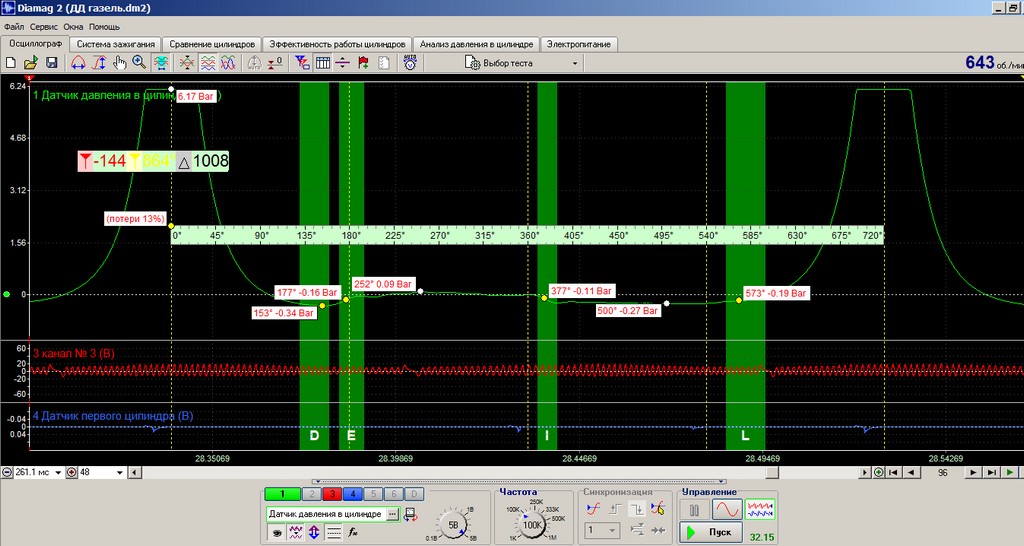Create a new file with blank page icon
The image size is (1024, 546).
tap(10, 63)
